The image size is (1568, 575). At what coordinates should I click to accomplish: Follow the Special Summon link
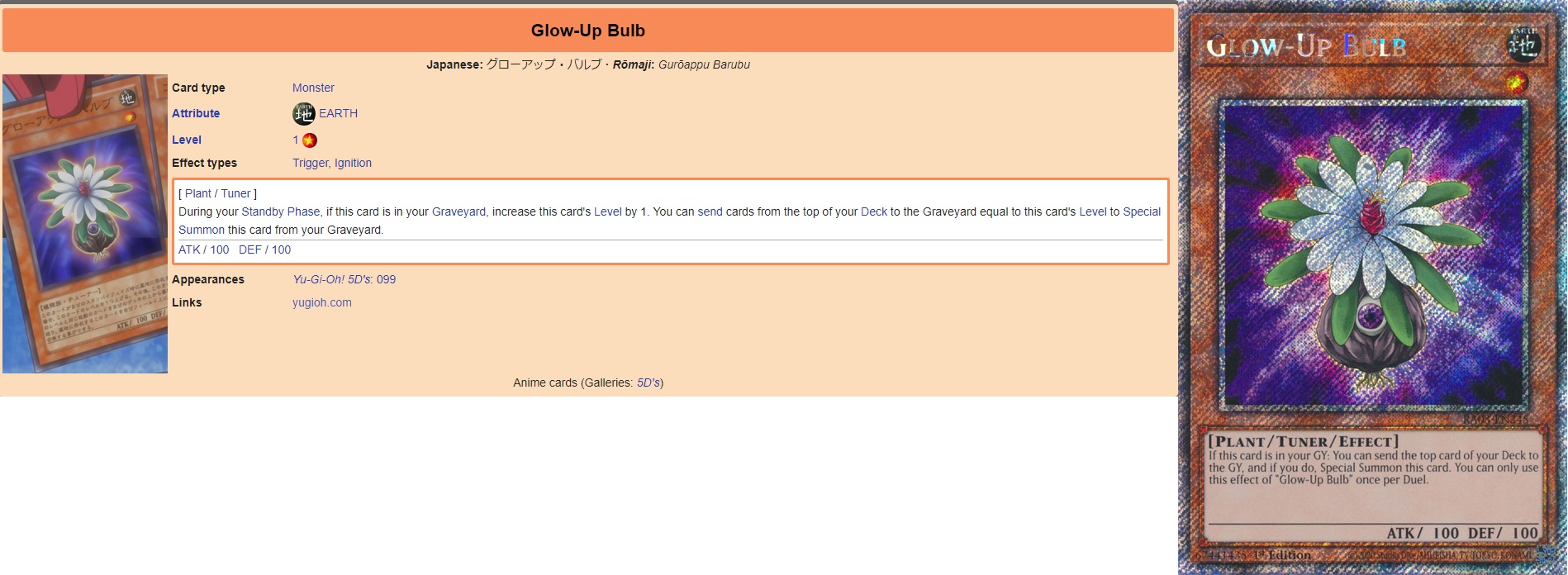click(x=1142, y=211)
